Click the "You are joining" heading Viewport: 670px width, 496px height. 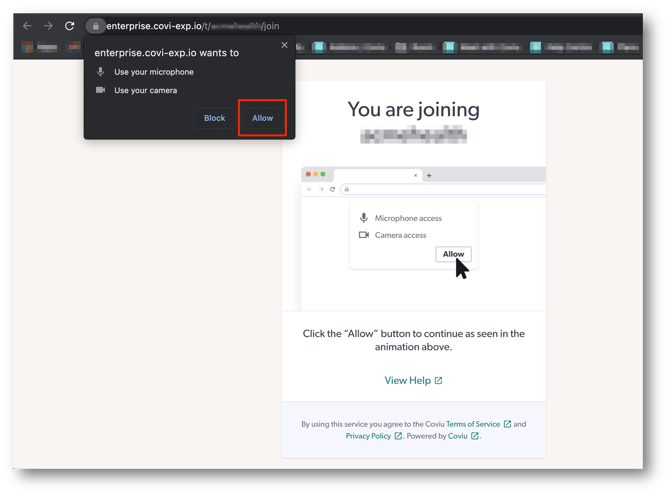click(413, 110)
